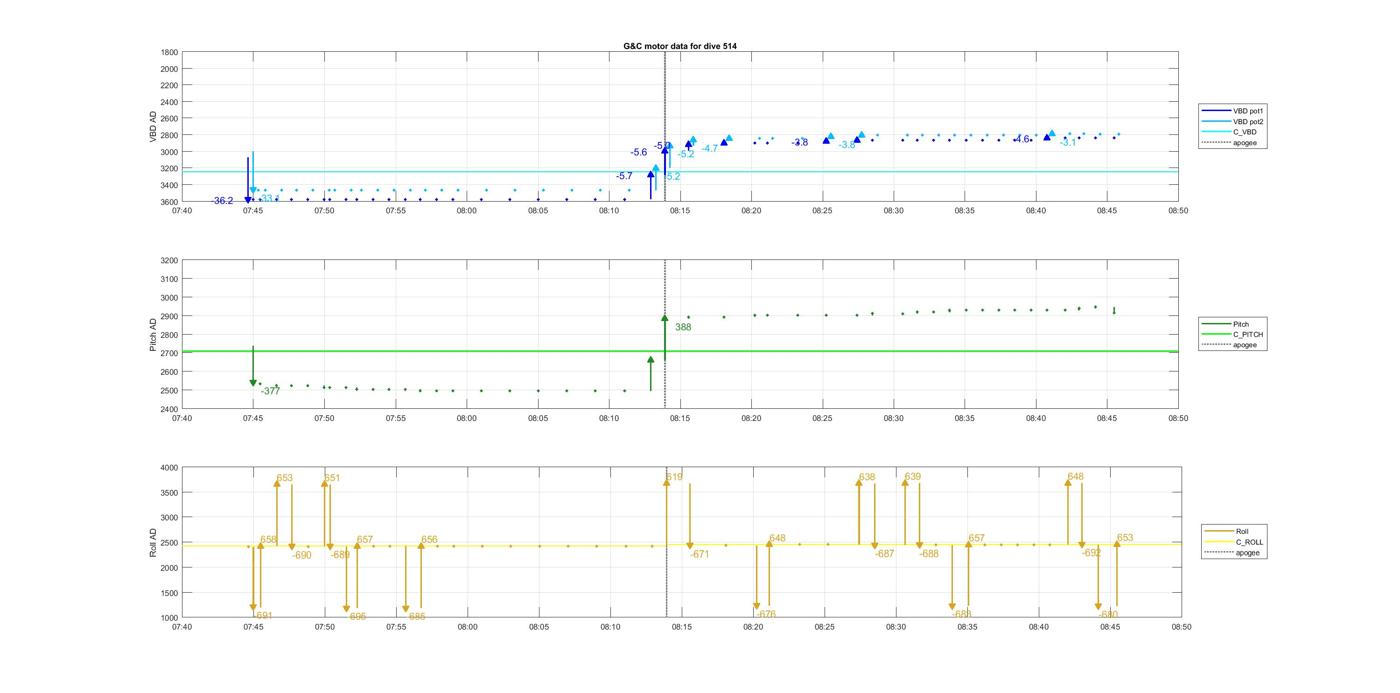This screenshot has height=693, width=1400.
Task: Click the '3200' tick on the Pitch axis
Action: [x=170, y=260]
